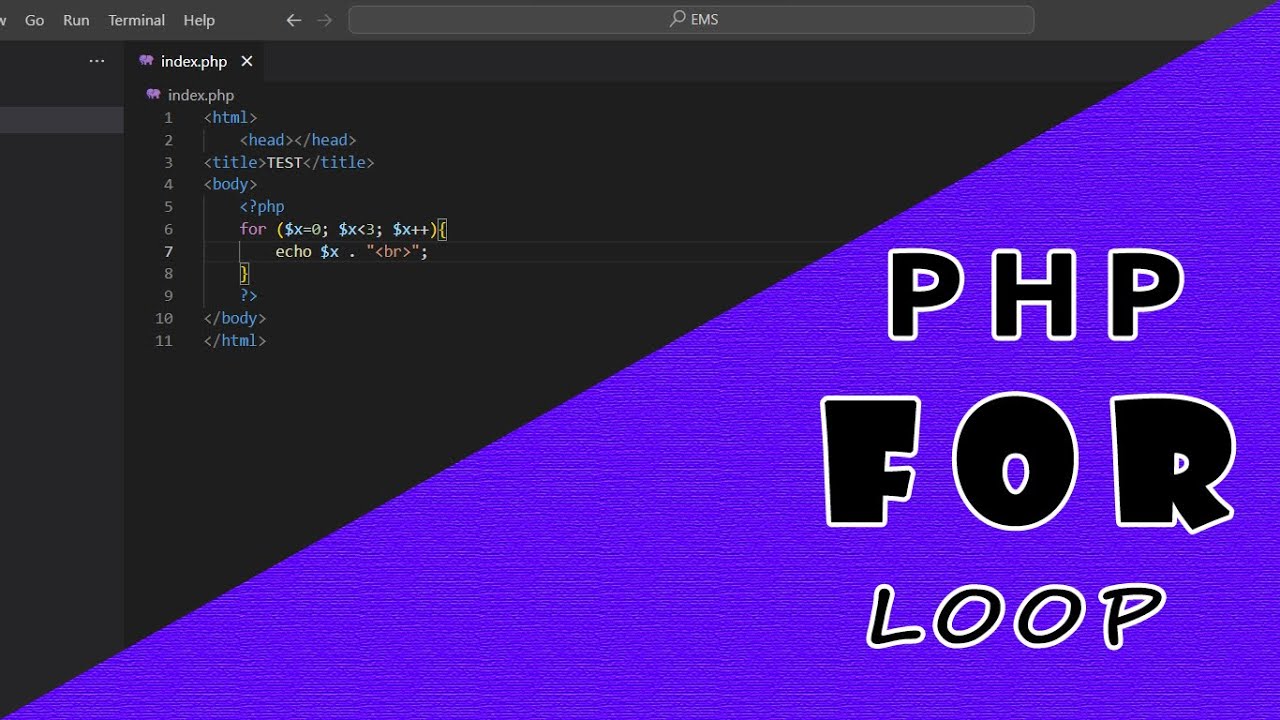Open the Help menu

tap(199, 20)
